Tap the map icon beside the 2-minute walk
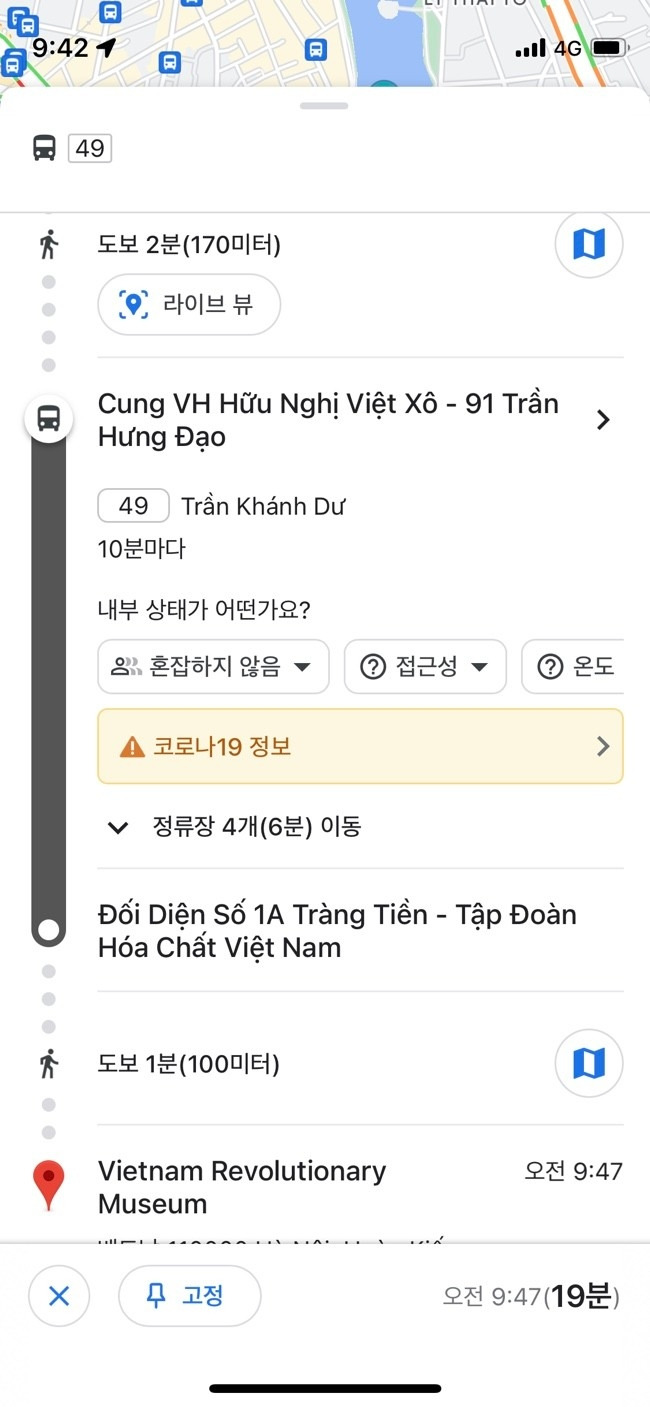 click(589, 243)
